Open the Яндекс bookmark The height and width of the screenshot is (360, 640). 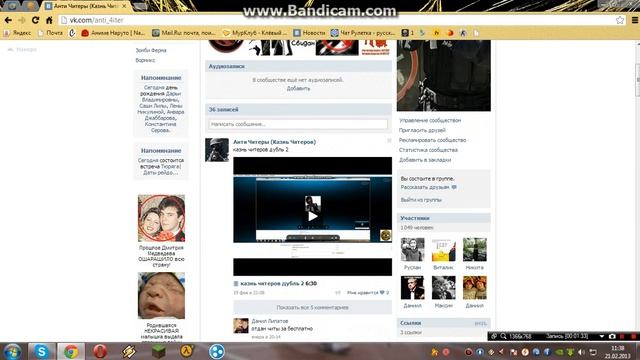[x=17, y=33]
